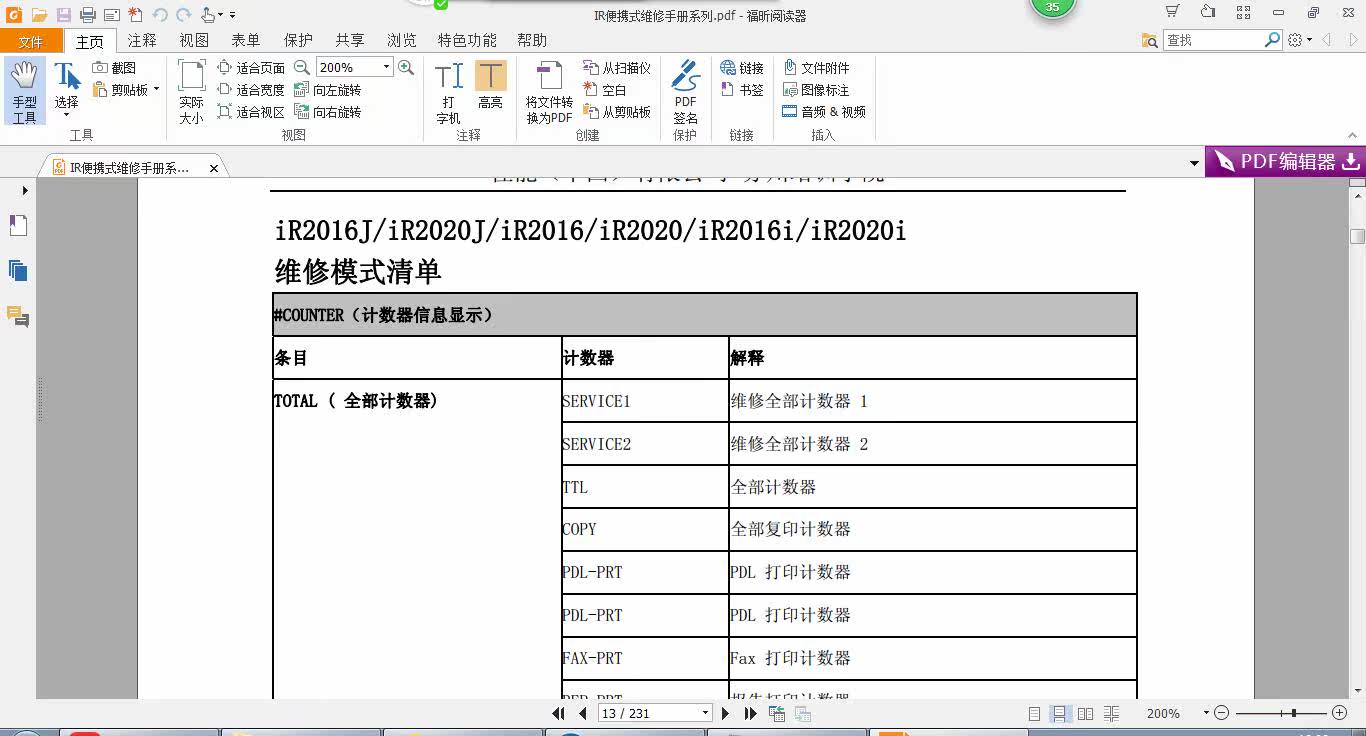Go to the previous page
The image size is (1366, 736).
coord(583,714)
